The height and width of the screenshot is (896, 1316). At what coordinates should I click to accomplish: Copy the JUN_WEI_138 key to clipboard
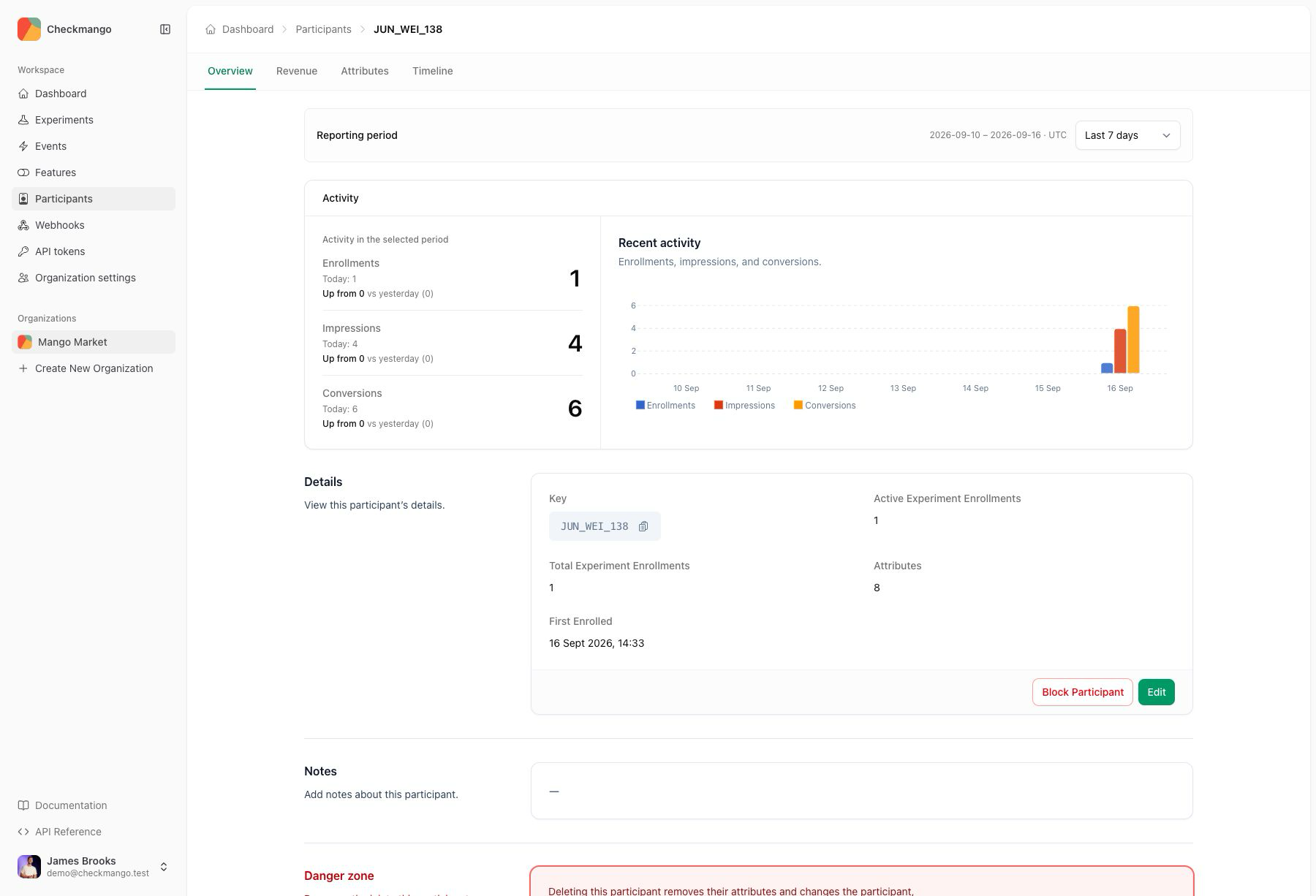(x=643, y=526)
